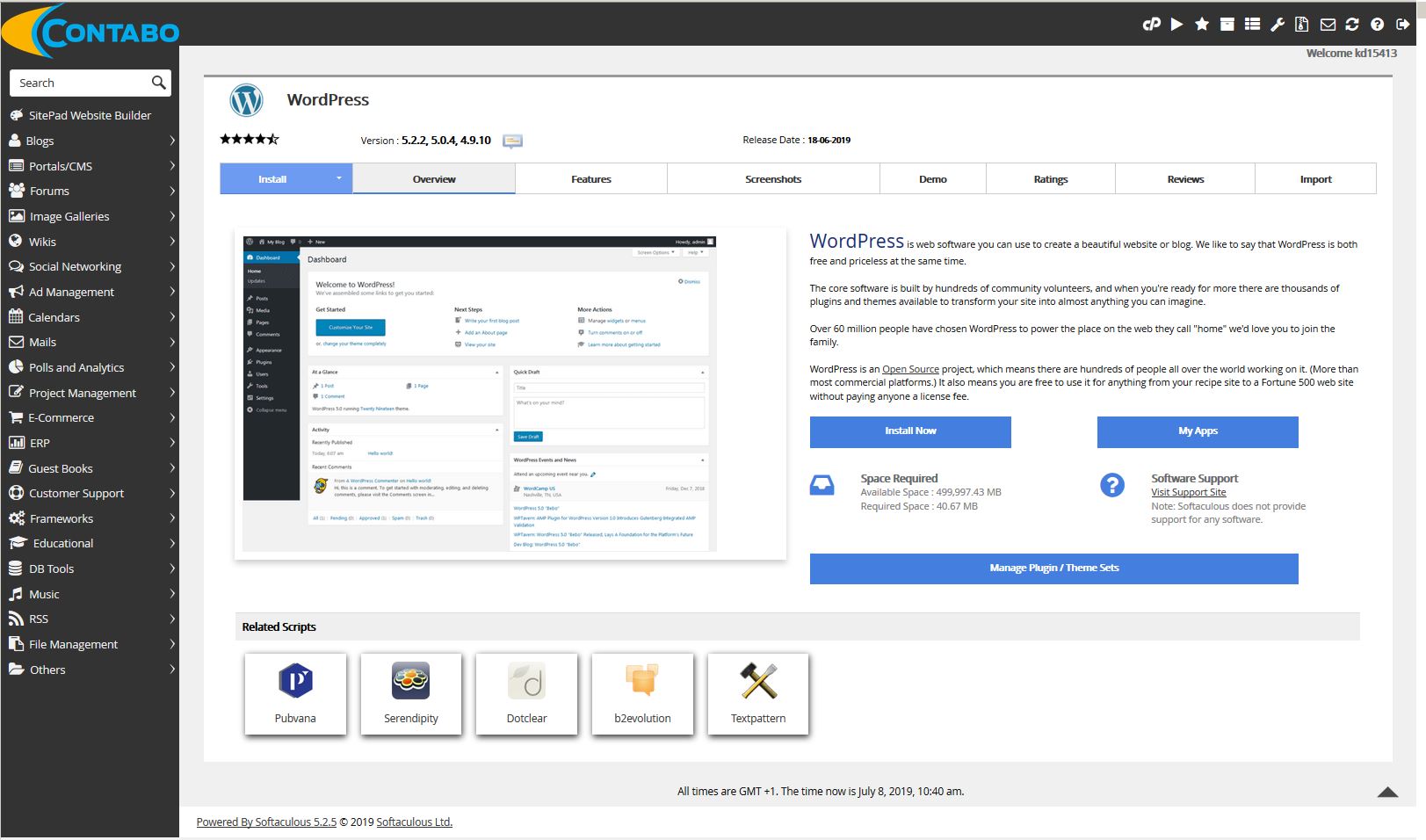Open the Install tab dropdown arrow

click(339, 178)
